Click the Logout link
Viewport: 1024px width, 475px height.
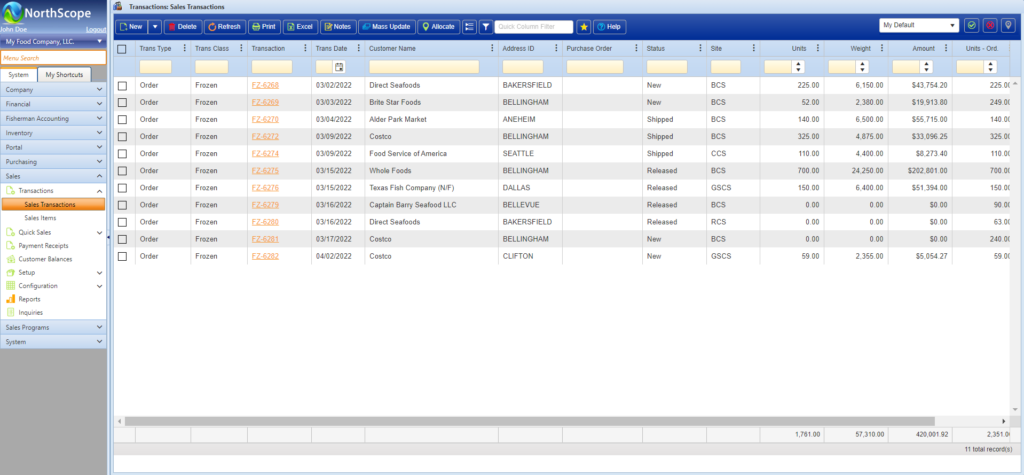click(96, 30)
